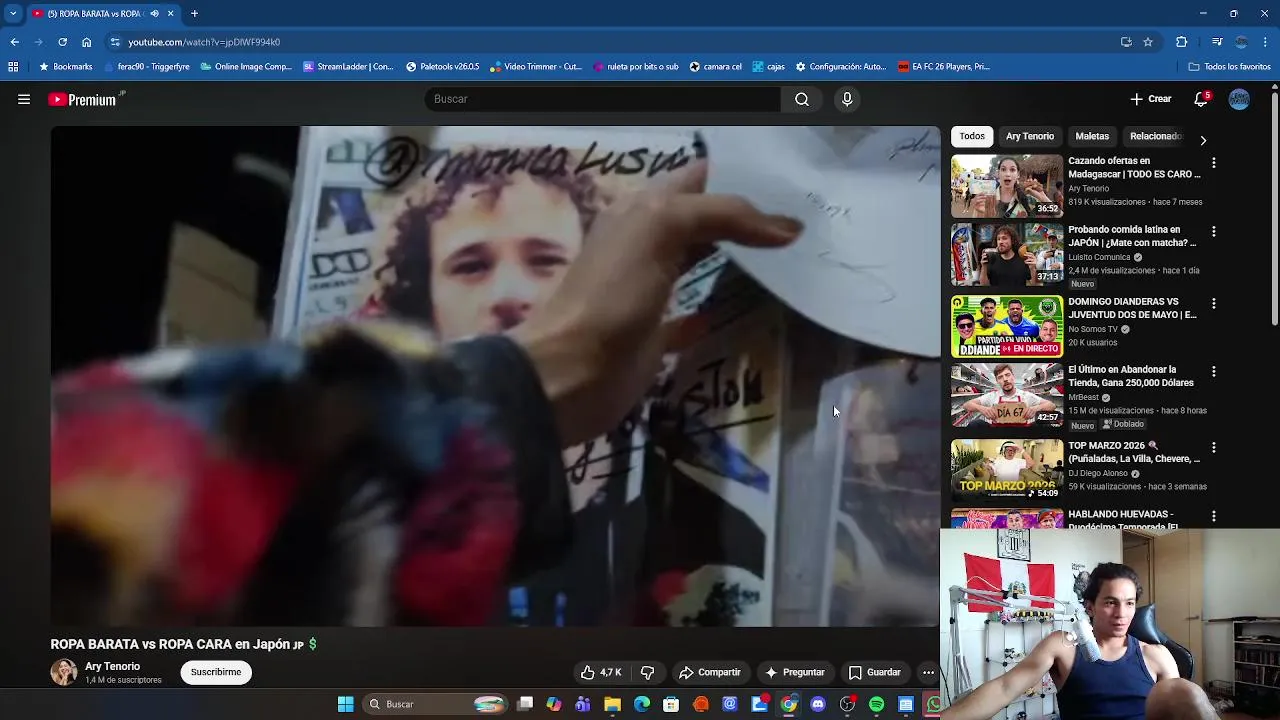Open the ruleta por bits o sub bookmark
This screenshot has width=1280, height=720.
(635, 67)
